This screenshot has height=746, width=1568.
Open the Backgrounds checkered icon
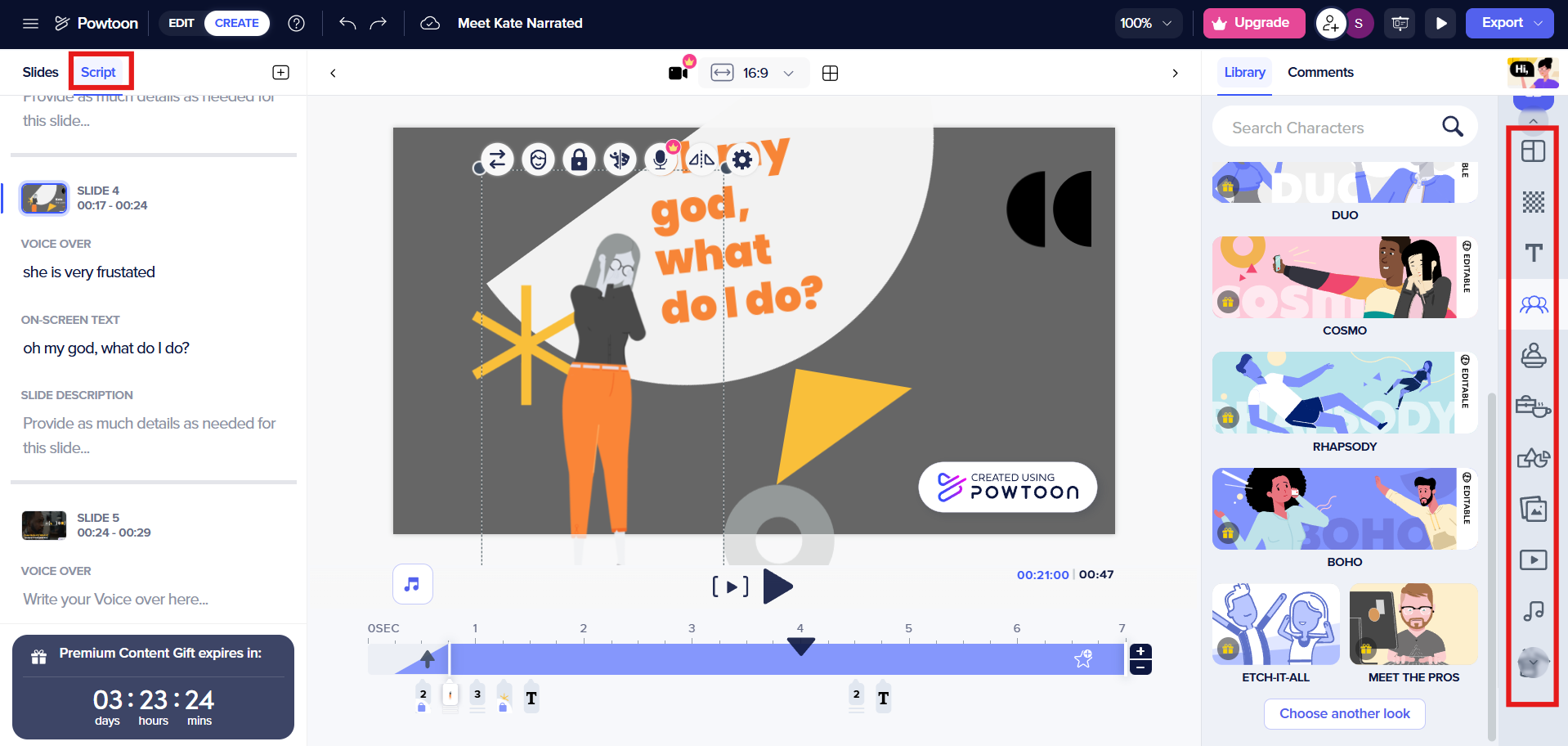click(x=1533, y=202)
